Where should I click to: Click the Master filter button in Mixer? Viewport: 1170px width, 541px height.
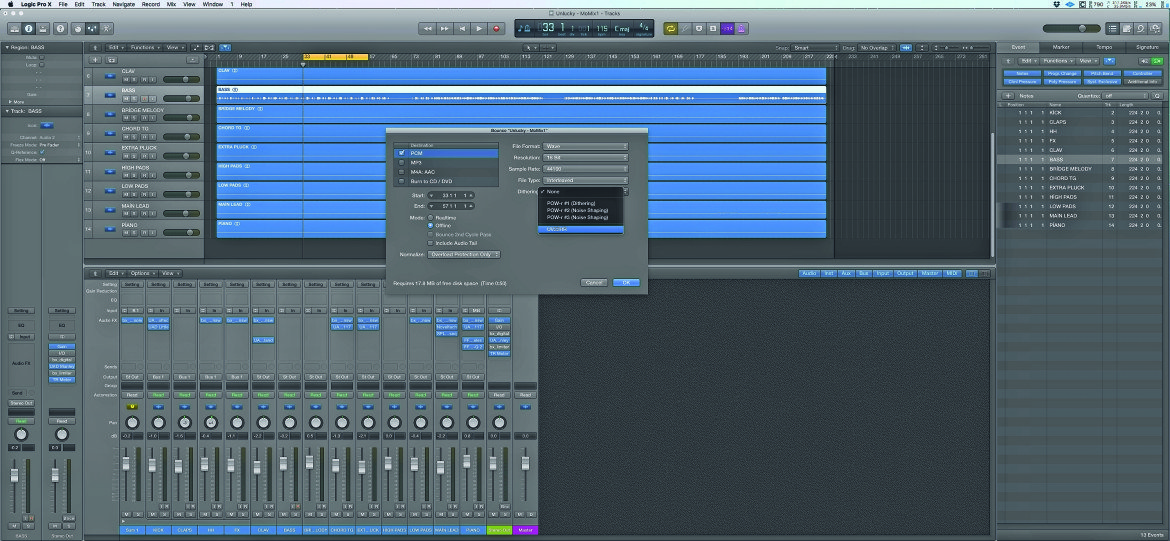[930, 274]
